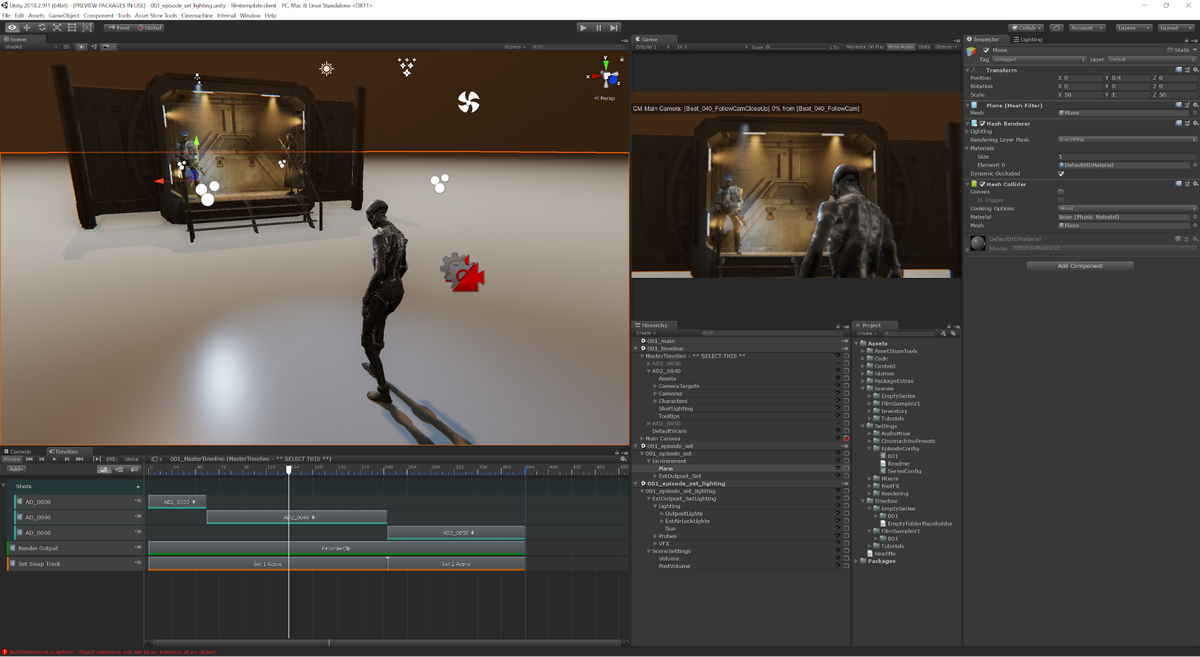Image resolution: width=1200 pixels, height=657 pixels.
Task: Toggle scene audio speaker icon
Action: [x=94, y=46]
